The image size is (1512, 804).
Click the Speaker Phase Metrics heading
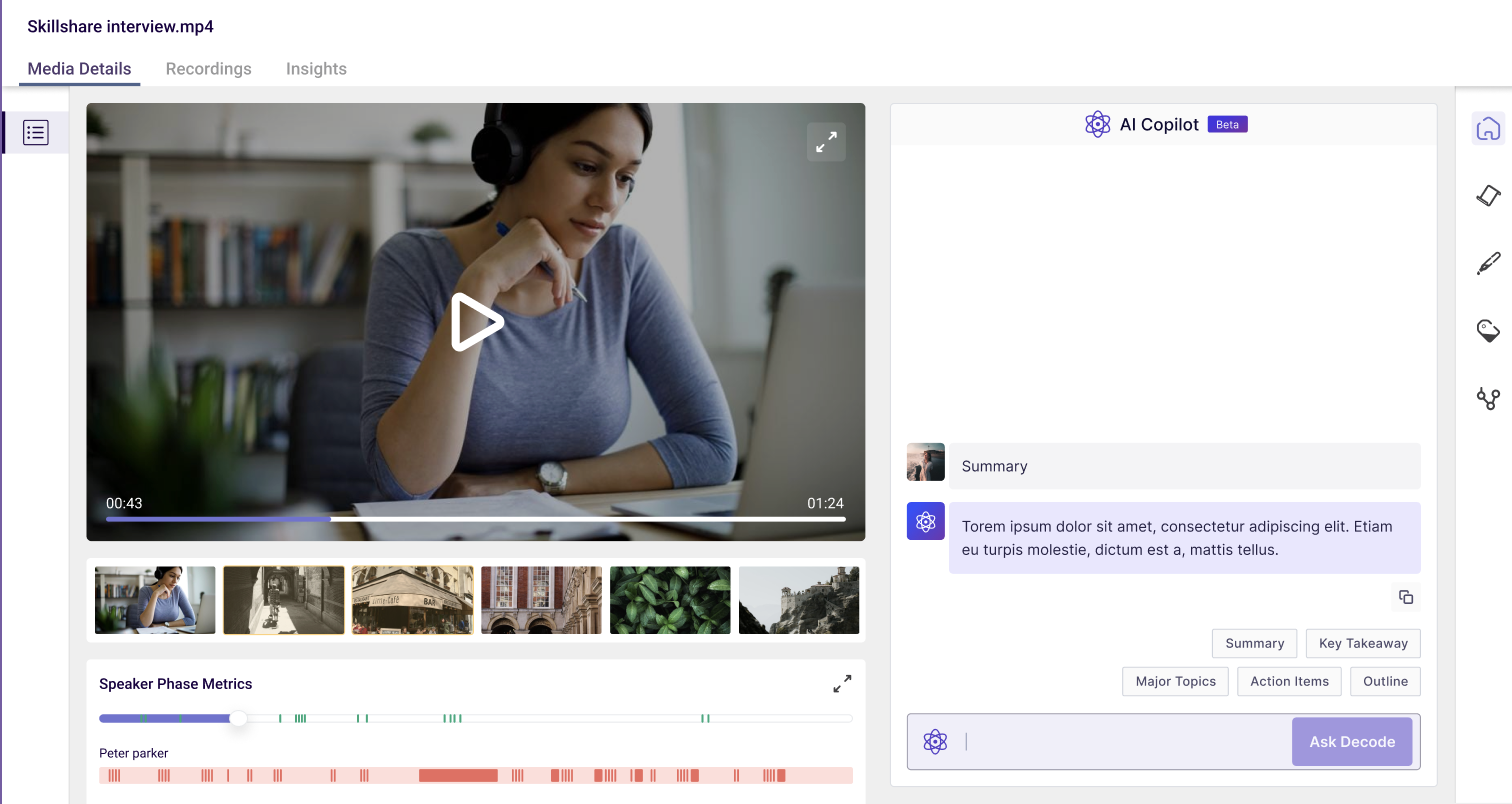[x=176, y=684]
